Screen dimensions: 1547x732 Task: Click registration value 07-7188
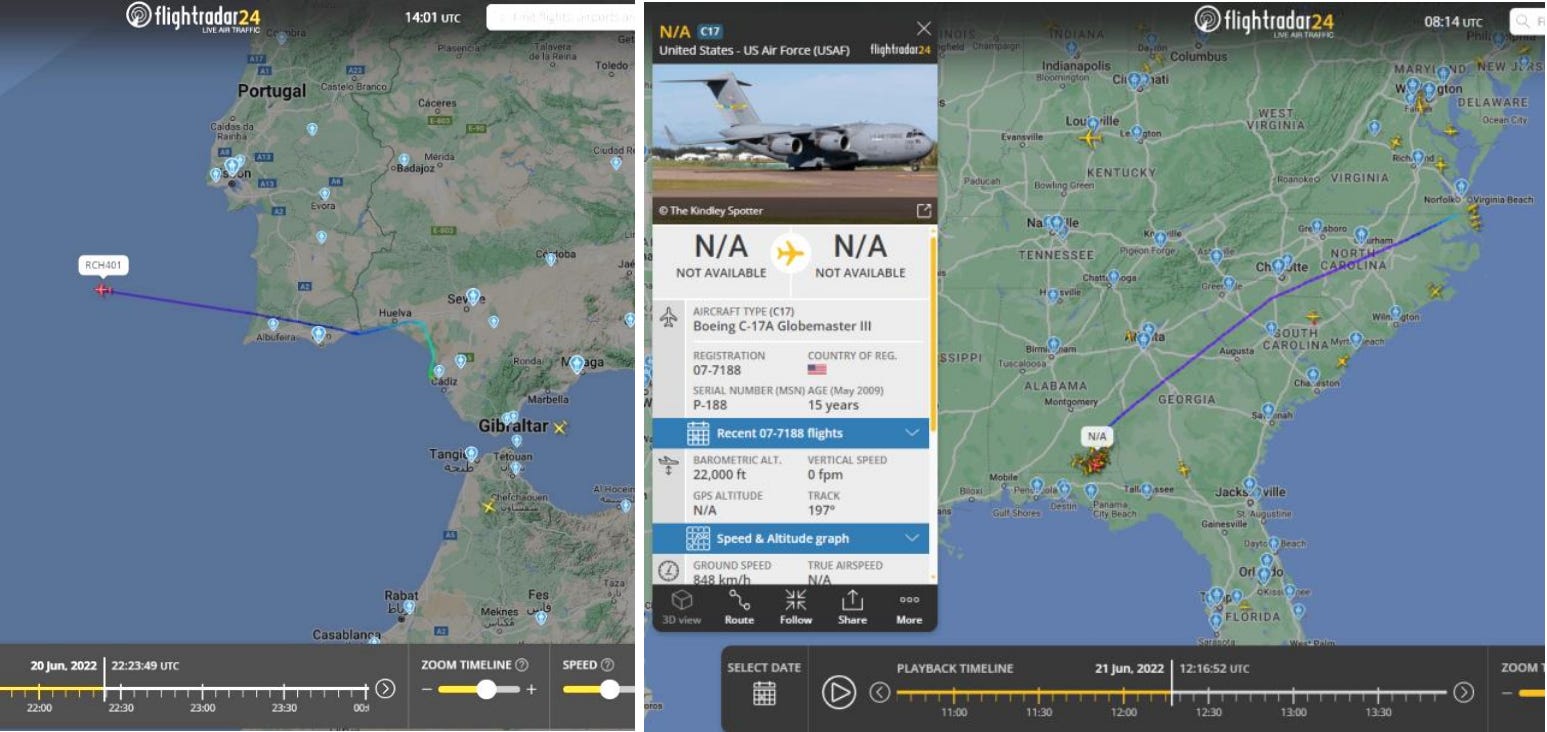pyautogui.click(x=717, y=371)
